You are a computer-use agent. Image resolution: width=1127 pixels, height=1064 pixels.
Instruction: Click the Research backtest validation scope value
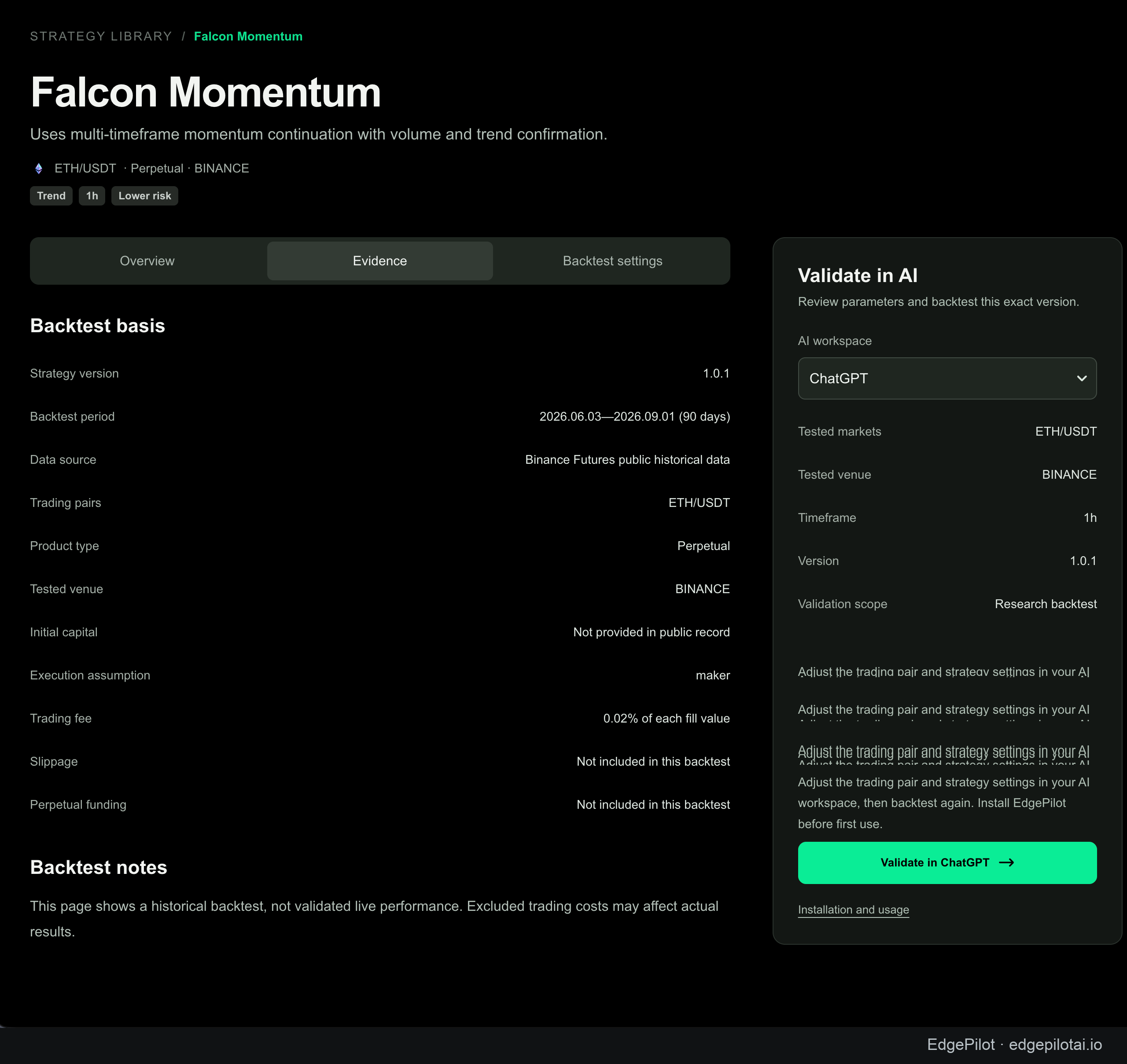click(1045, 603)
